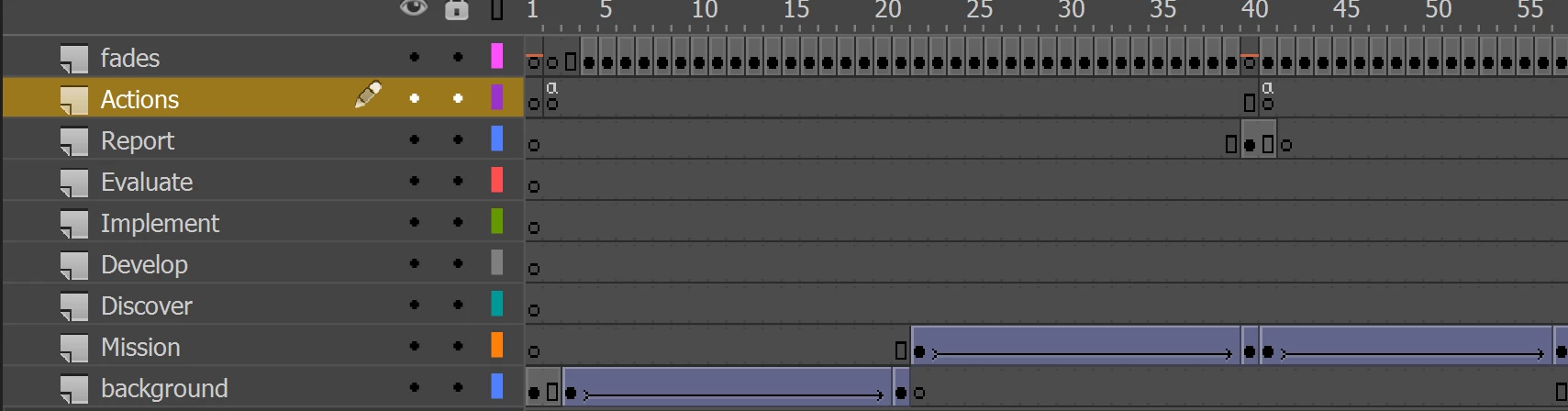This screenshot has width=1568, height=411.
Task: Click frame 40 on the timeline ruler
Action: click(1254, 10)
